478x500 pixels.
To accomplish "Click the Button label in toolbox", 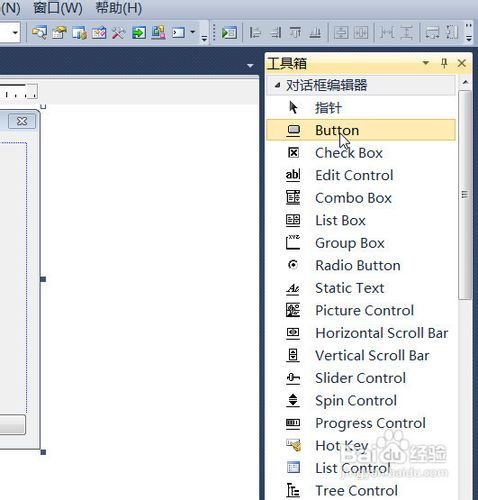I will [337, 130].
